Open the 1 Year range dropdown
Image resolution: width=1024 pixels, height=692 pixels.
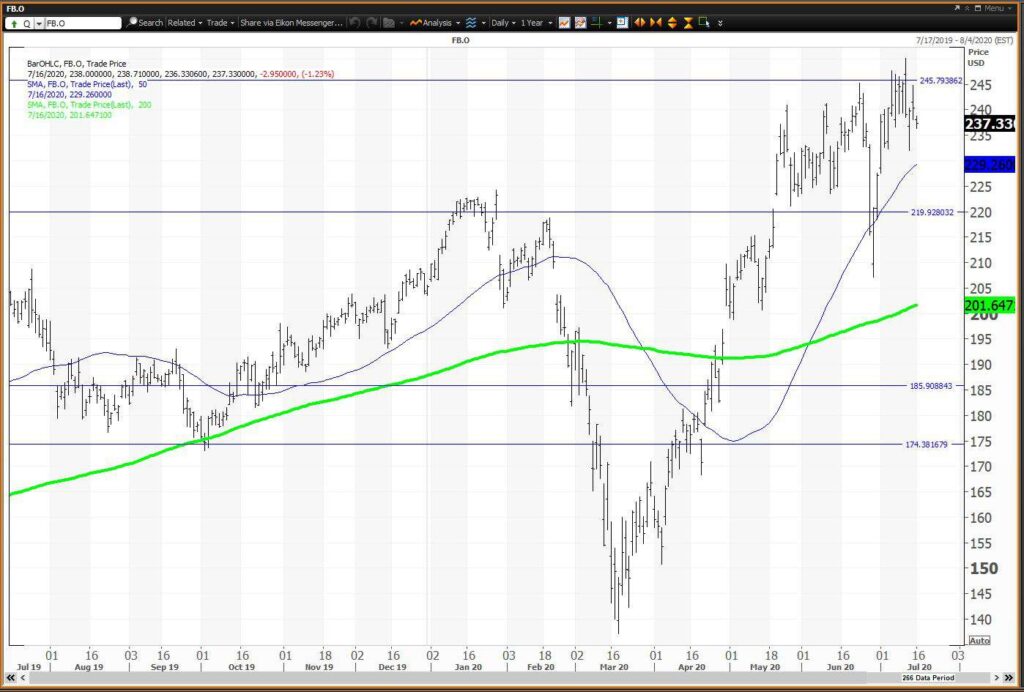(537, 23)
